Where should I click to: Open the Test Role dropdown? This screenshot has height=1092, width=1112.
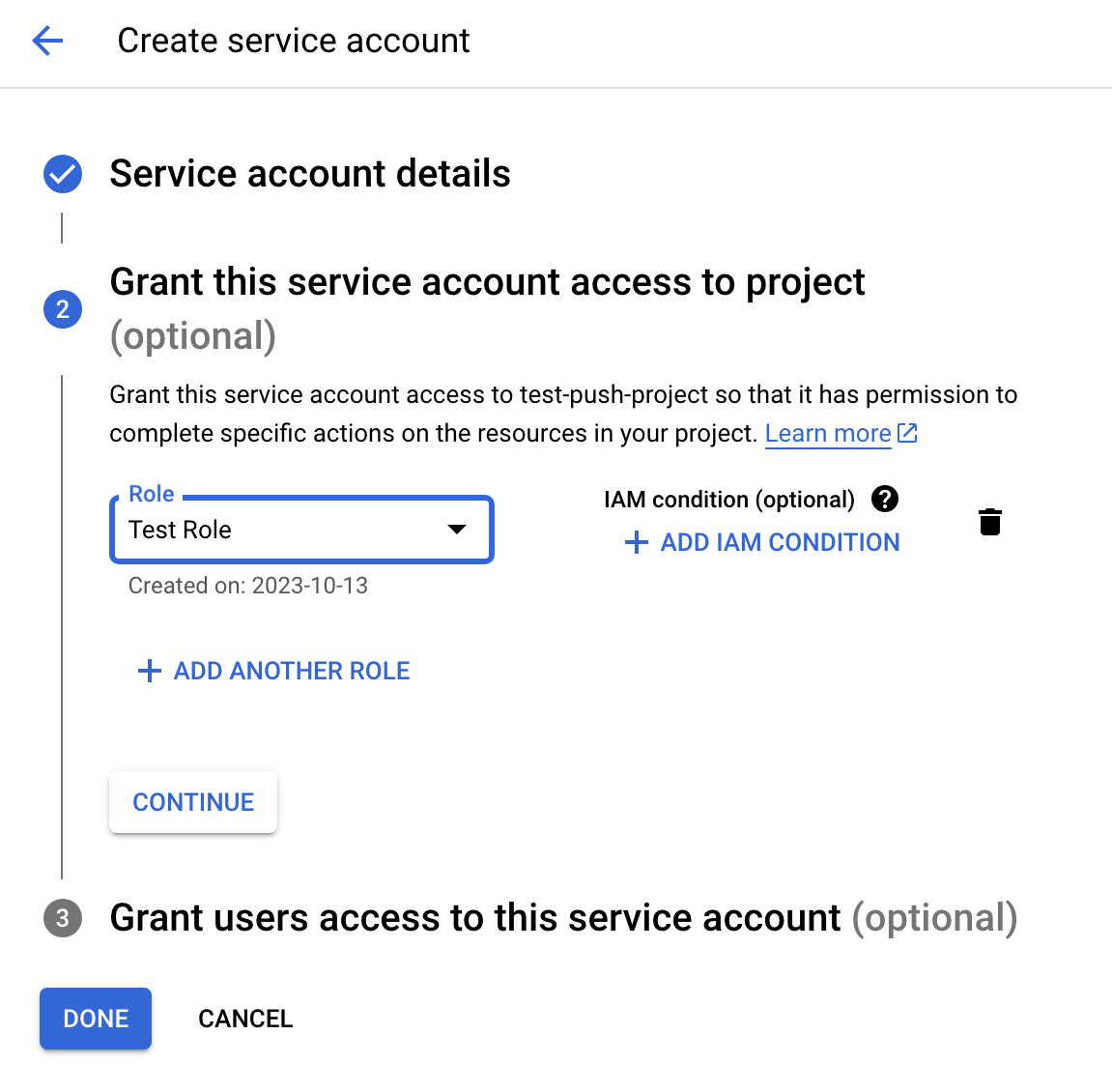pyautogui.click(x=300, y=530)
